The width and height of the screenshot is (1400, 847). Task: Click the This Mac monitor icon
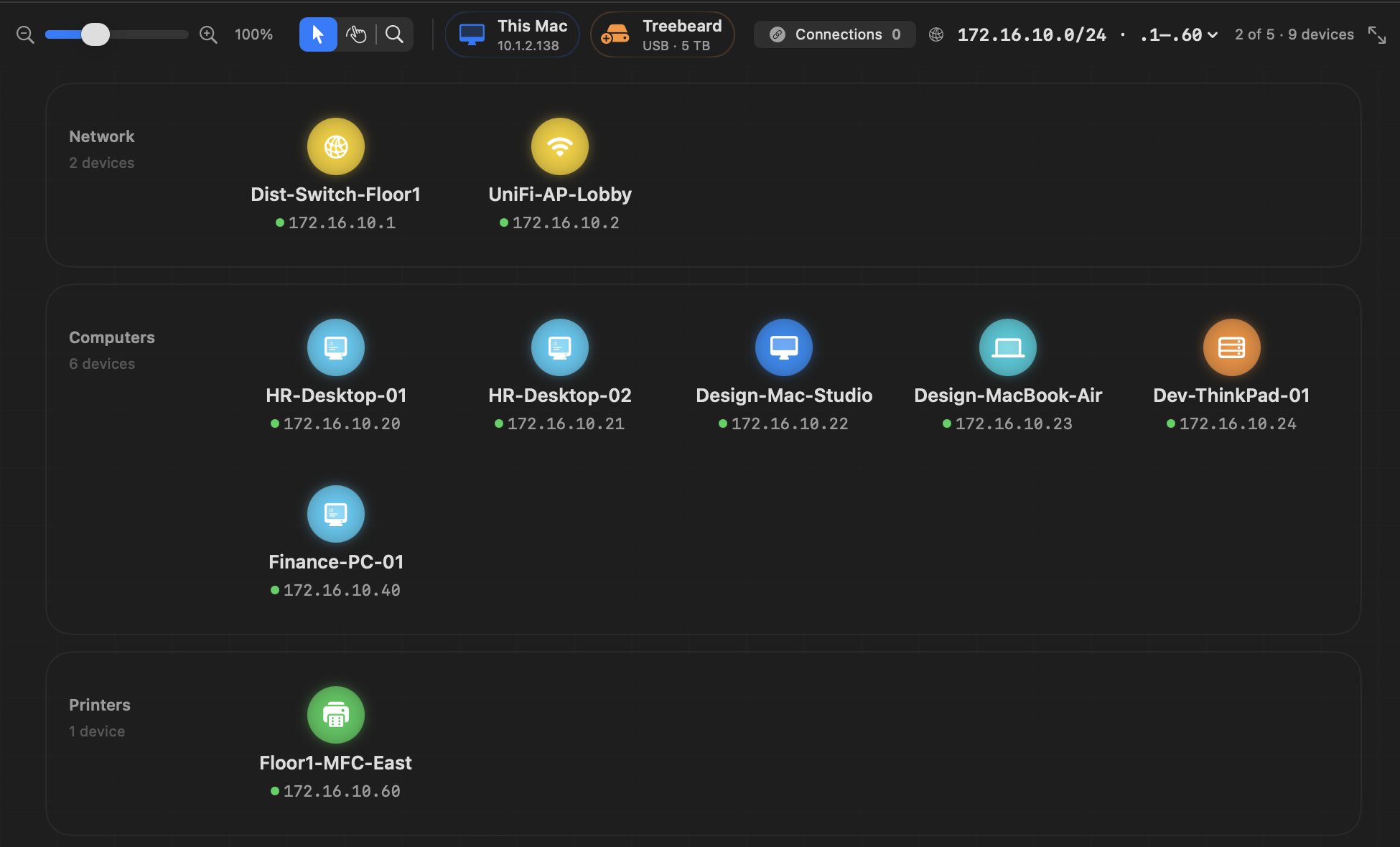(x=472, y=34)
